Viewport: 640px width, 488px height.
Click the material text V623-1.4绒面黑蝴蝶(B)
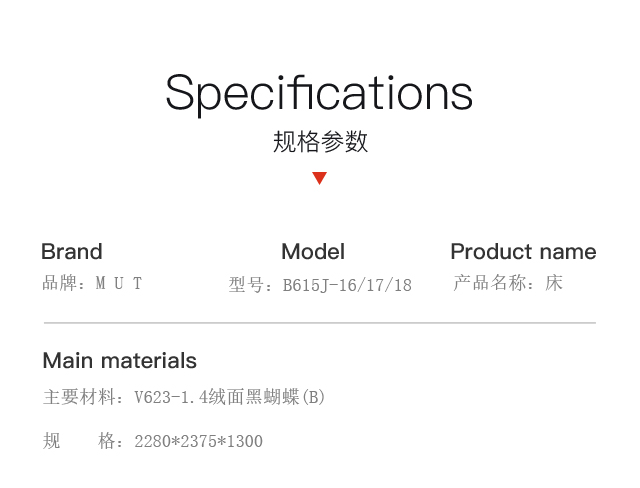point(229,397)
